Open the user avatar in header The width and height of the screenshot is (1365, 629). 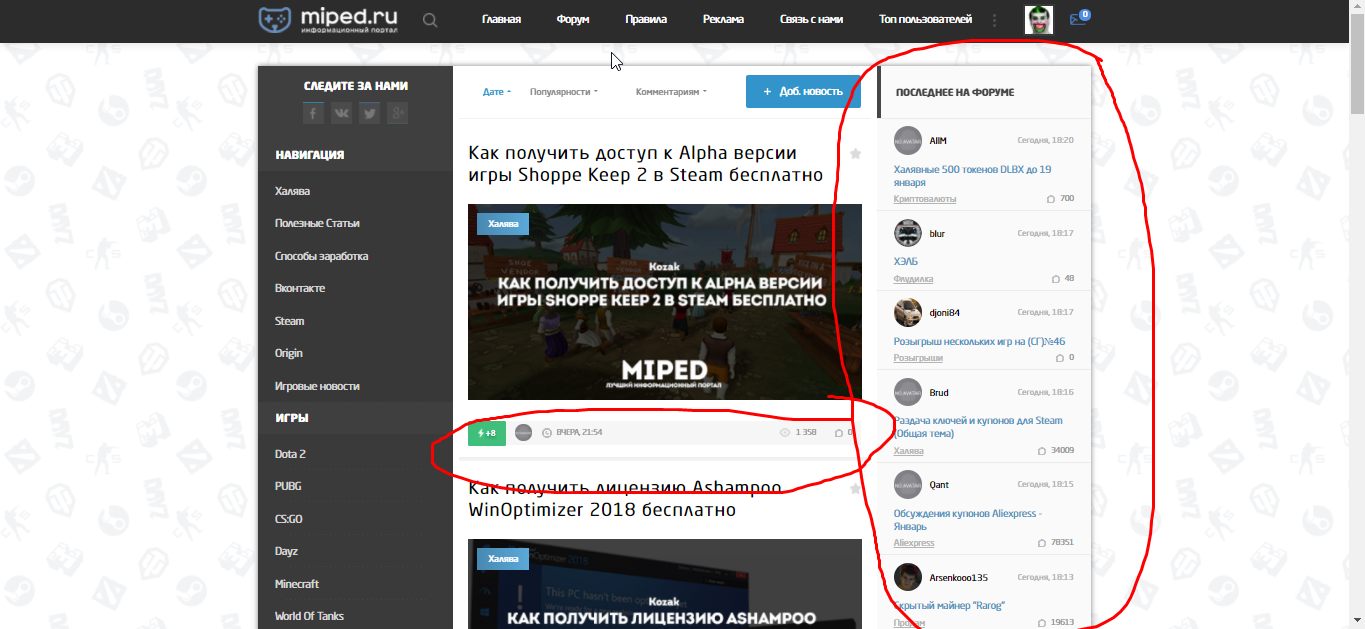point(1039,19)
